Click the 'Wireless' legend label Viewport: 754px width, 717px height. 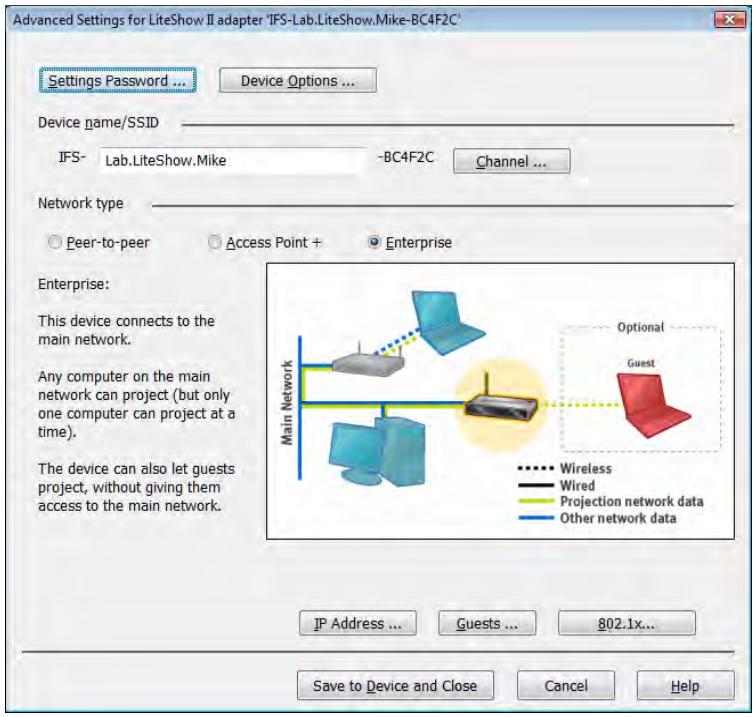point(586,468)
